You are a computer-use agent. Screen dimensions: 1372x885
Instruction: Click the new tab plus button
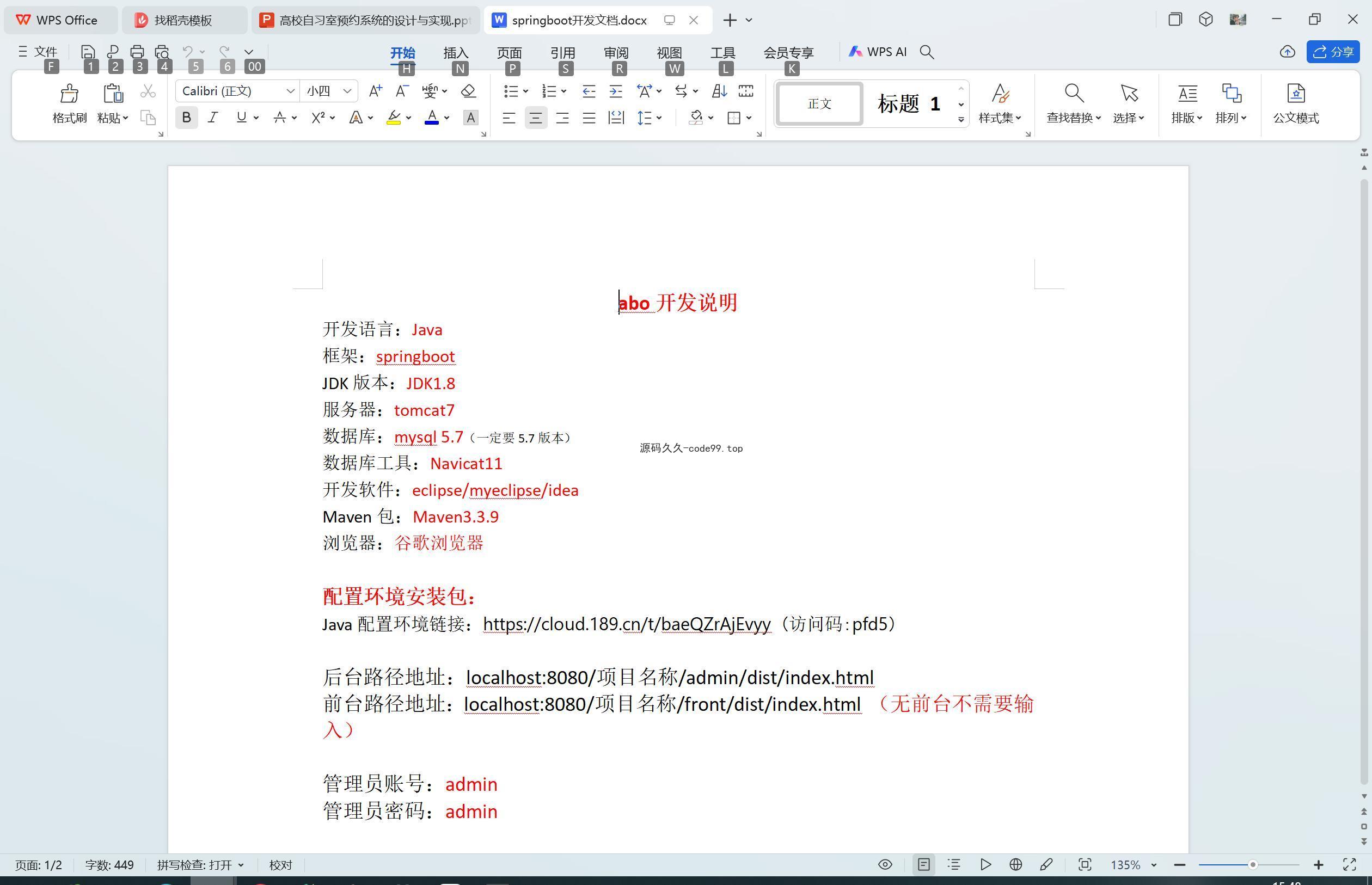pos(730,20)
